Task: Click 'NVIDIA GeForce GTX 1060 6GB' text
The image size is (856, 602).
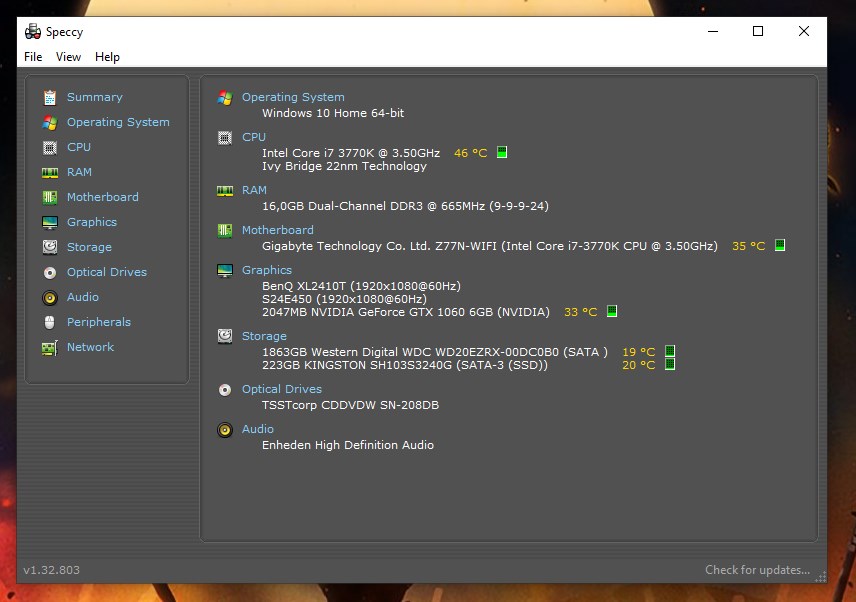Action: click(403, 312)
